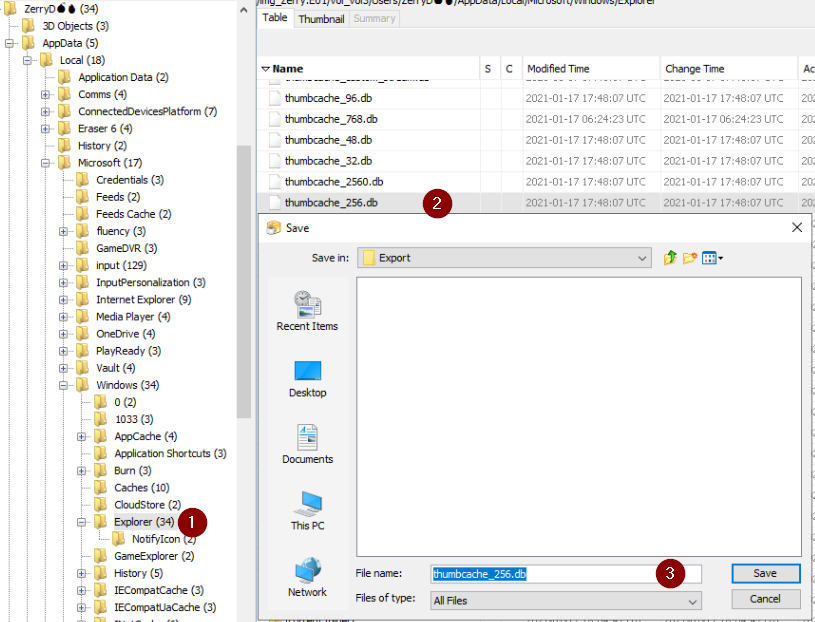
Task: Click the Cancel button
Action: (x=765, y=599)
